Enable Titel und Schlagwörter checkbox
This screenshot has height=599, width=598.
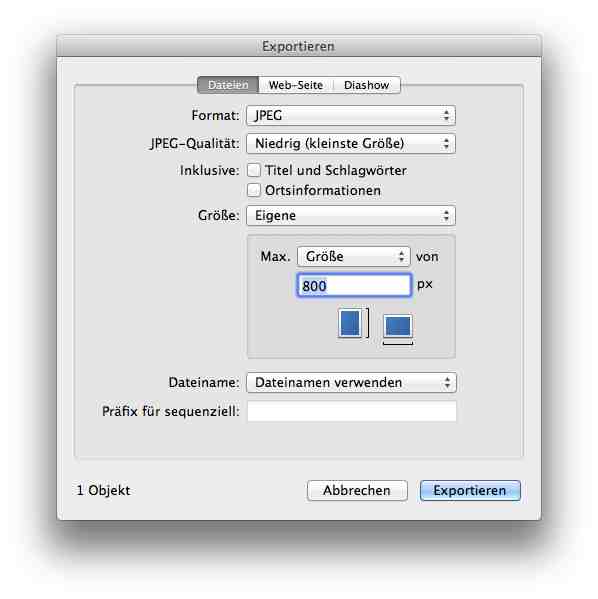(x=254, y=170)
